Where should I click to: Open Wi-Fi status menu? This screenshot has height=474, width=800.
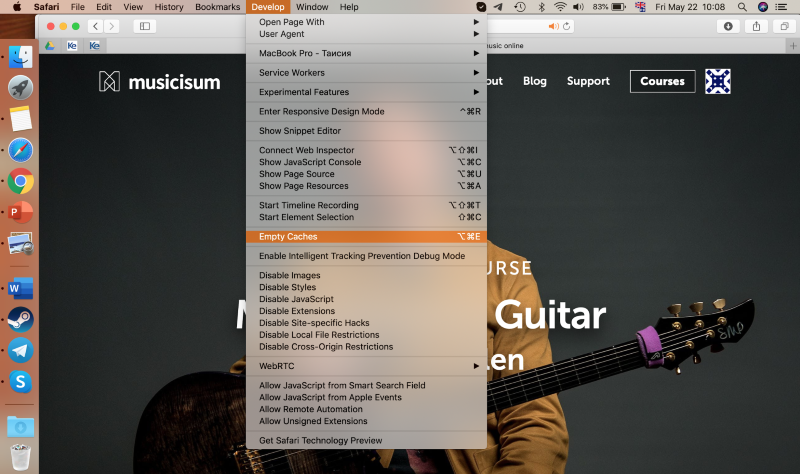[x=560, y=7]
